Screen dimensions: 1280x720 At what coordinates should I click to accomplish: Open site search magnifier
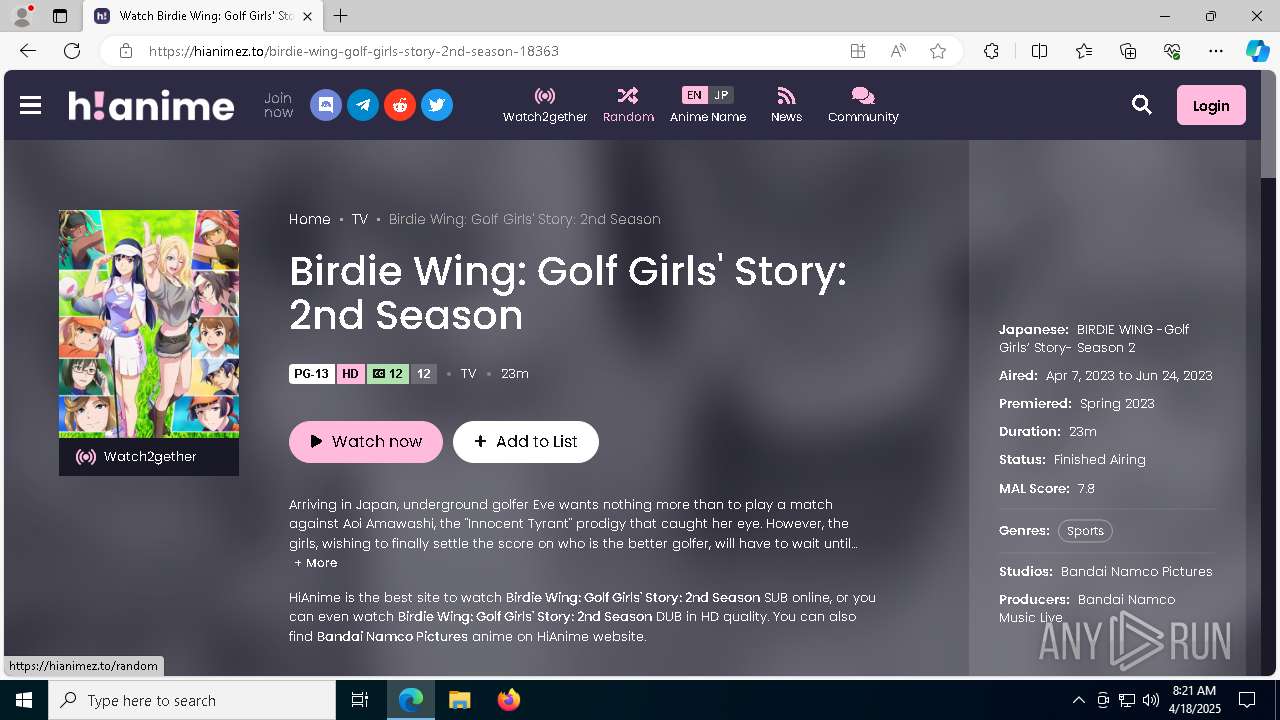coord(1141,105)
